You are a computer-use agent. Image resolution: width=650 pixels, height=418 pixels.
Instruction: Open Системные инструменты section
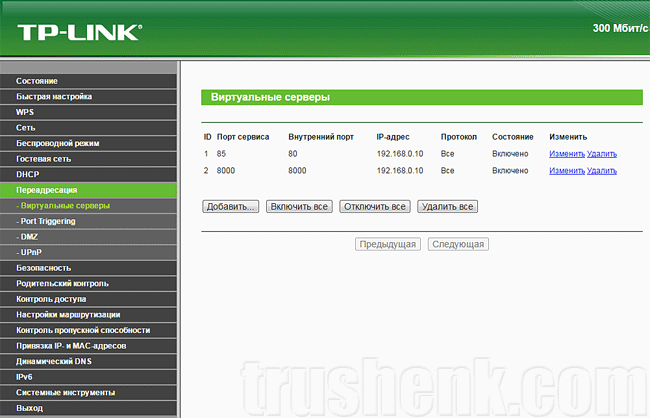pos(88,392)
